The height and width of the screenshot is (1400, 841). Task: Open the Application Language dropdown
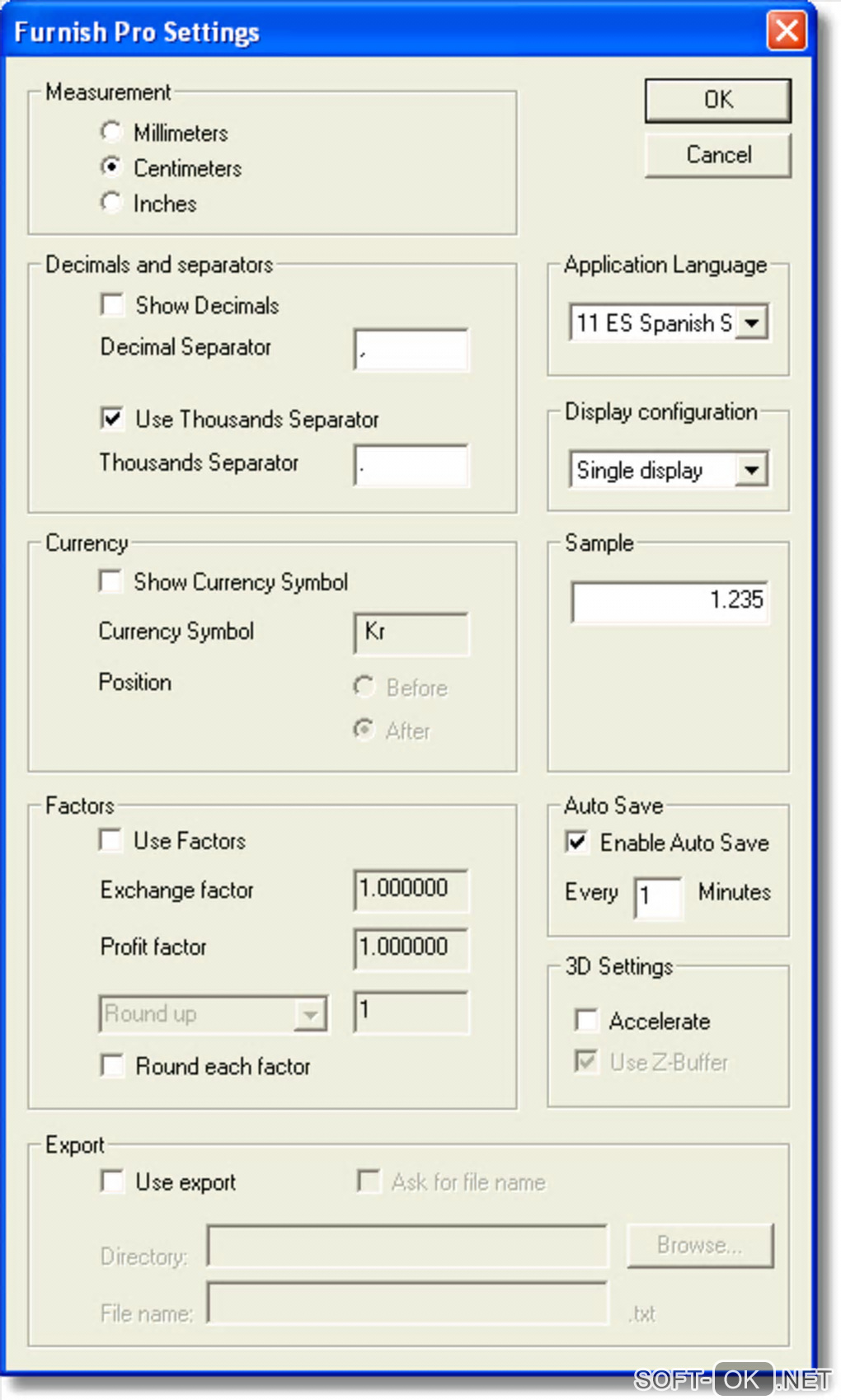point(751,322)
